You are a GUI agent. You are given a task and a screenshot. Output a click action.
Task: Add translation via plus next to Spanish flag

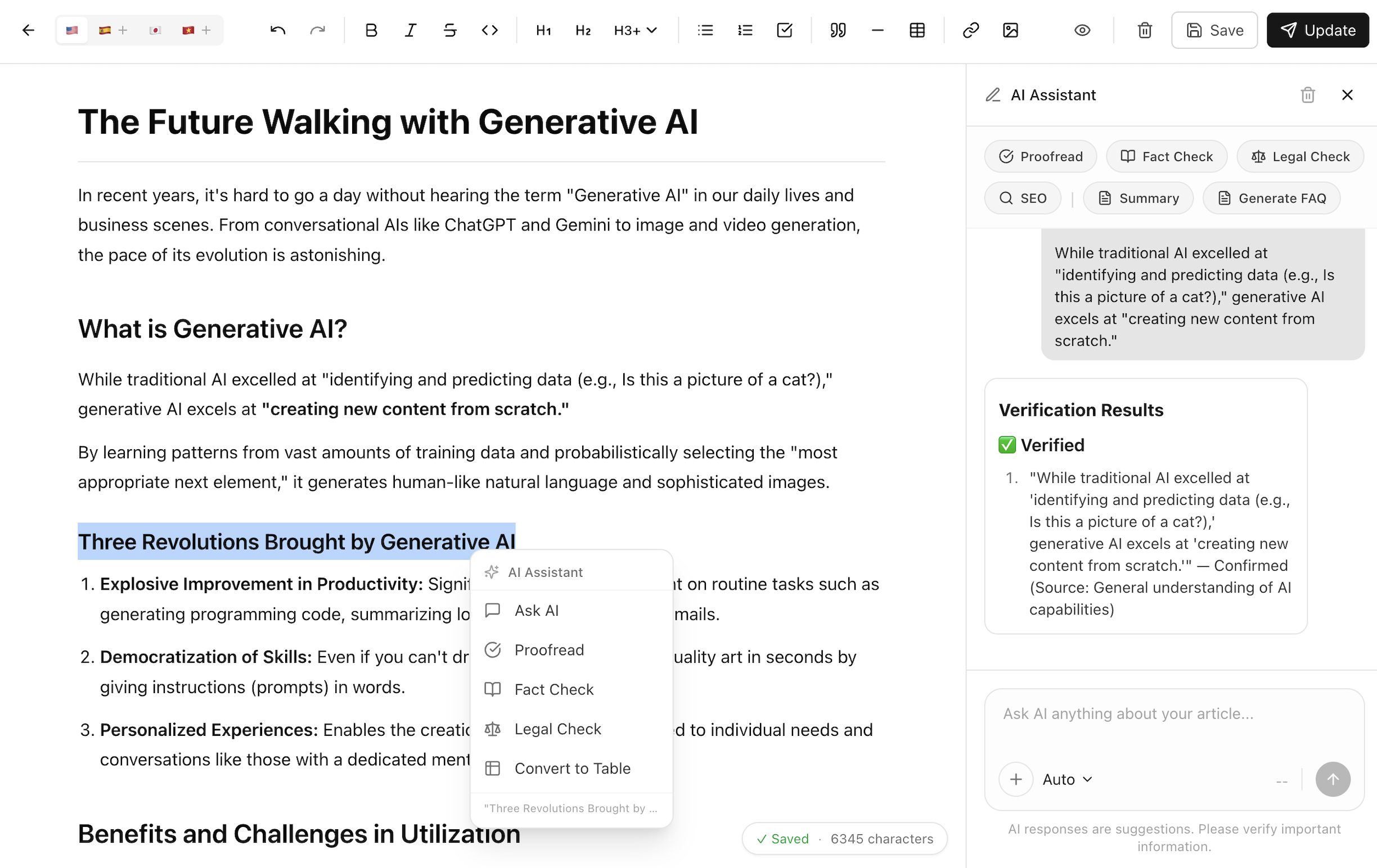123,30
